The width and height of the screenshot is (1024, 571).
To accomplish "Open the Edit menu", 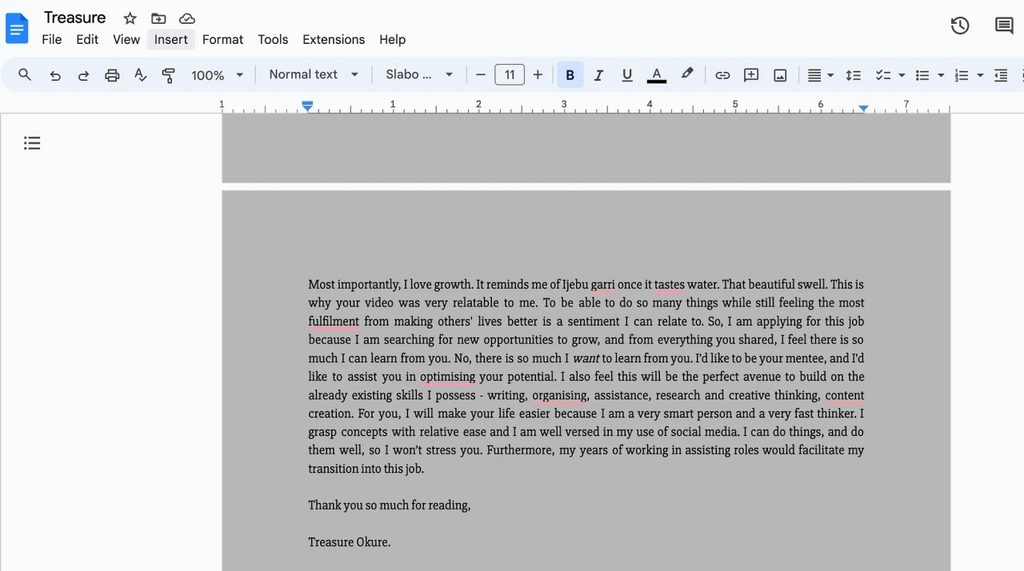I will 87,40.
